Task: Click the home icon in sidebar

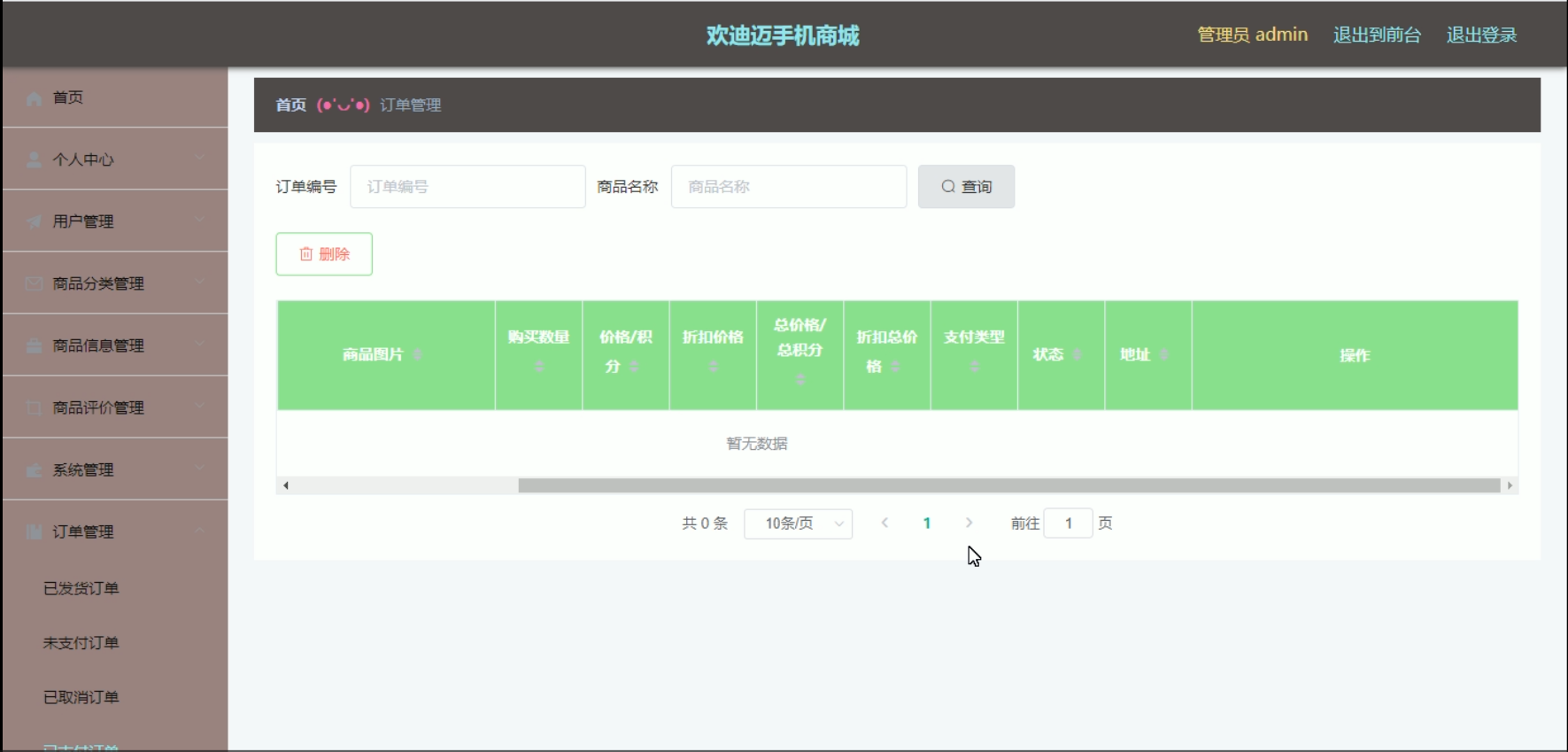Action: tap(35, 98)
